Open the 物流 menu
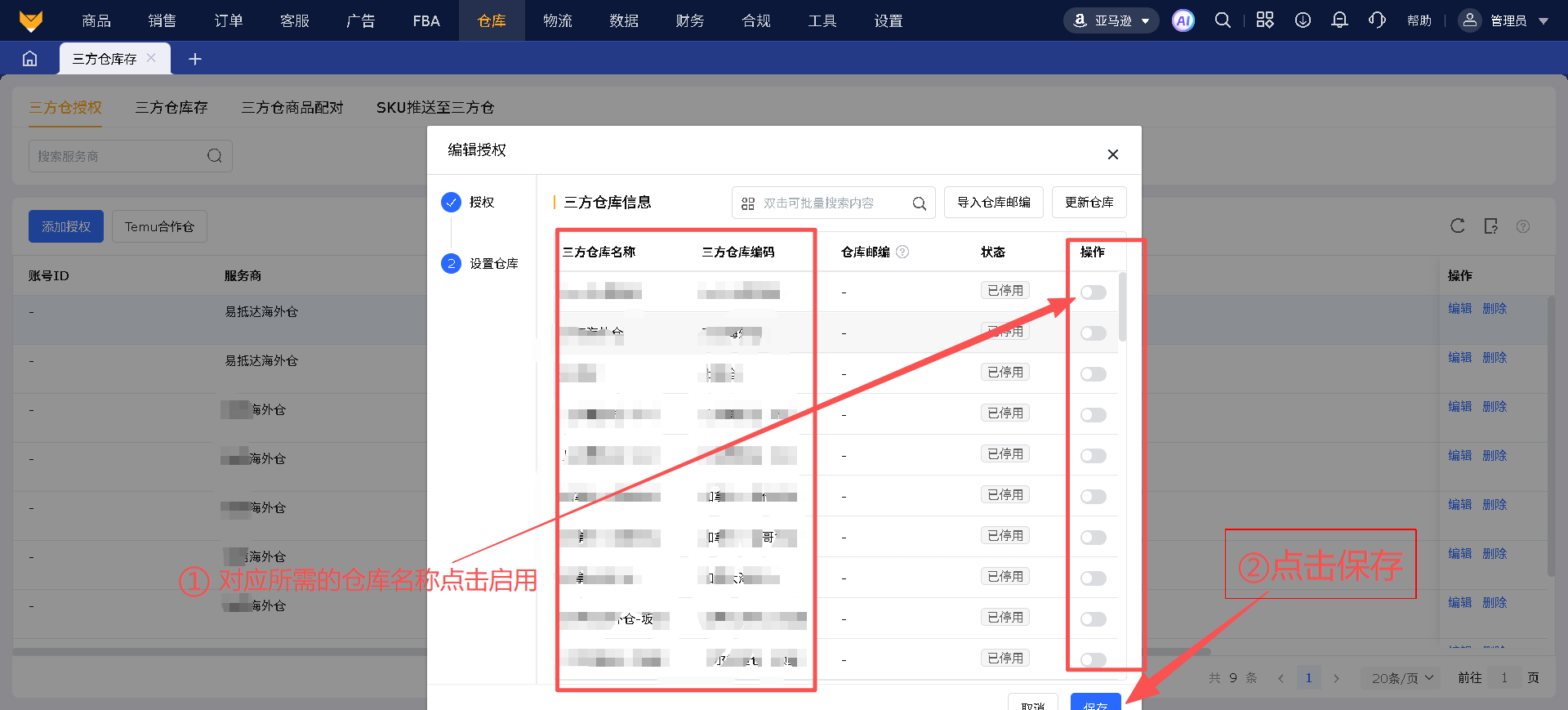This screenshot has width=1568, height=710. click(x=558, y=20)
